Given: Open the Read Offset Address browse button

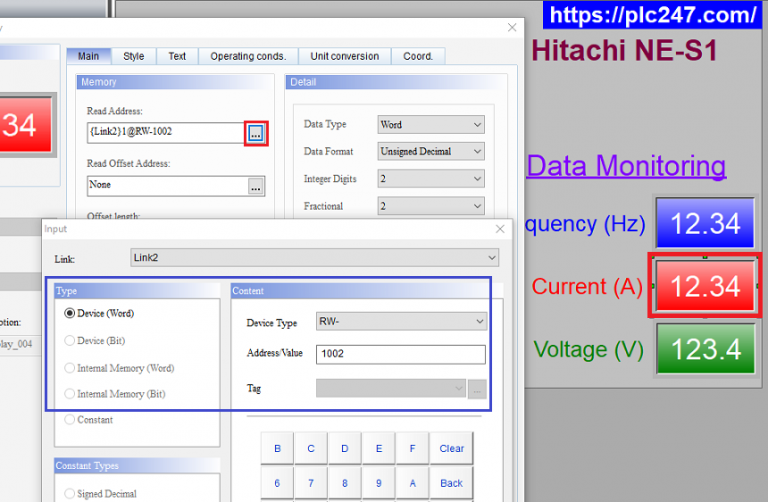Looking at the screenshot, I should (x=256, y=187).
